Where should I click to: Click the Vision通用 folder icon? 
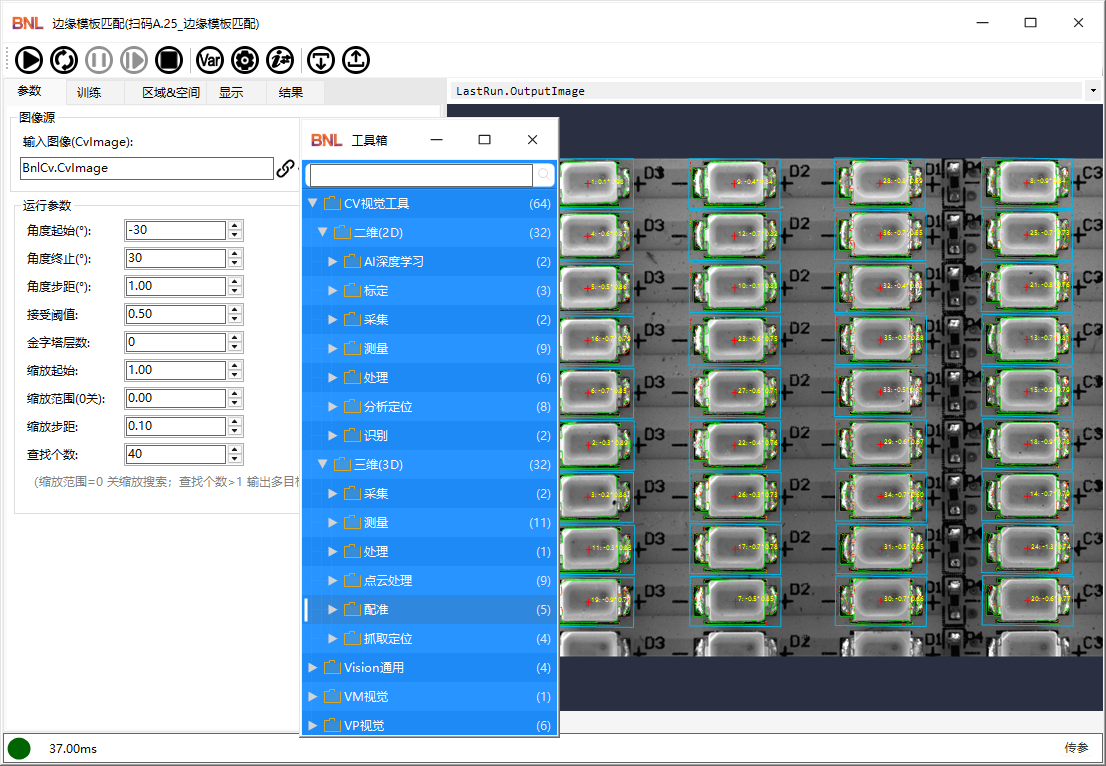click(x=332, y=667)
